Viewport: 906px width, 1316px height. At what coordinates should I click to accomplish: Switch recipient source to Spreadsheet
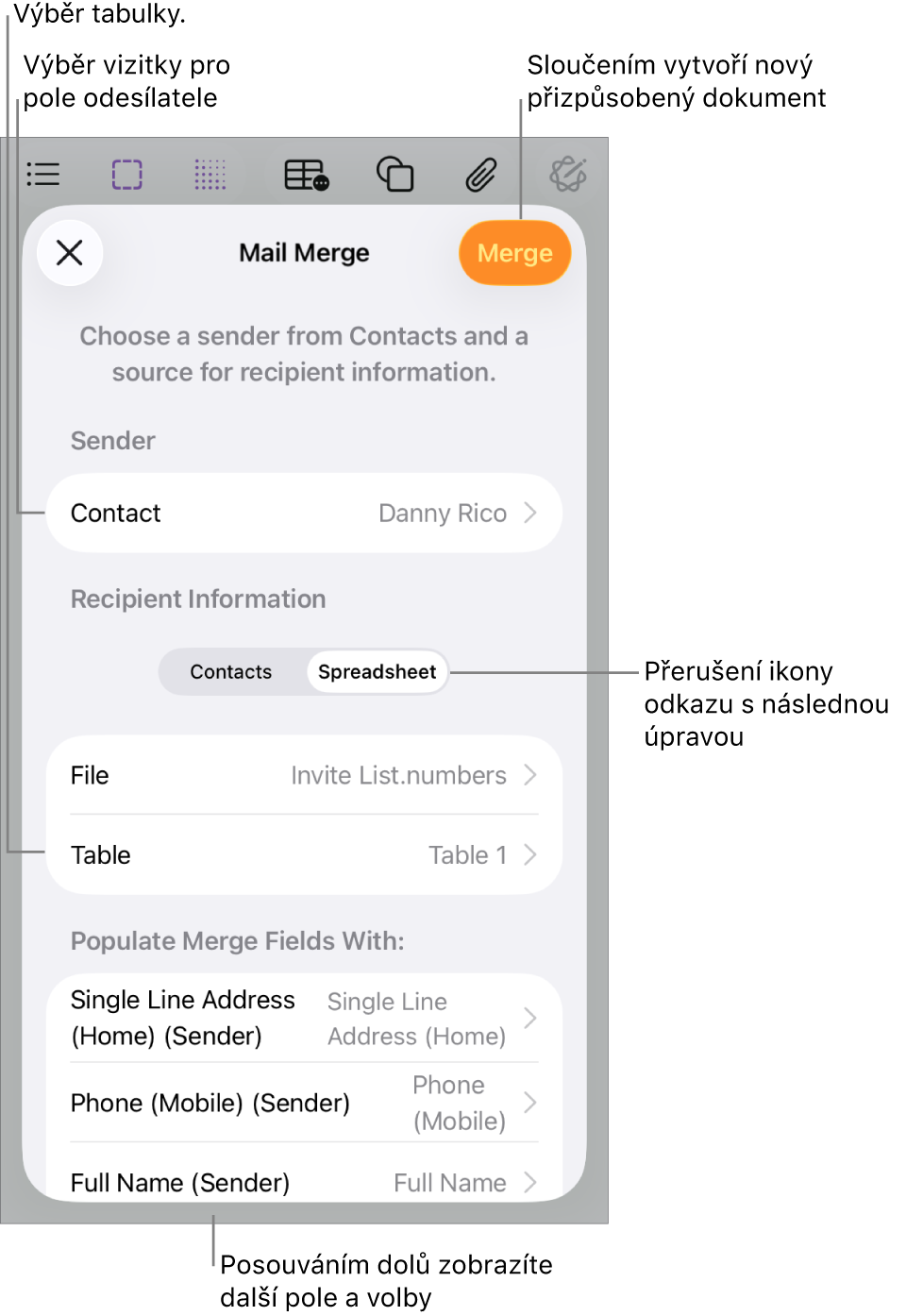(377, 672)
